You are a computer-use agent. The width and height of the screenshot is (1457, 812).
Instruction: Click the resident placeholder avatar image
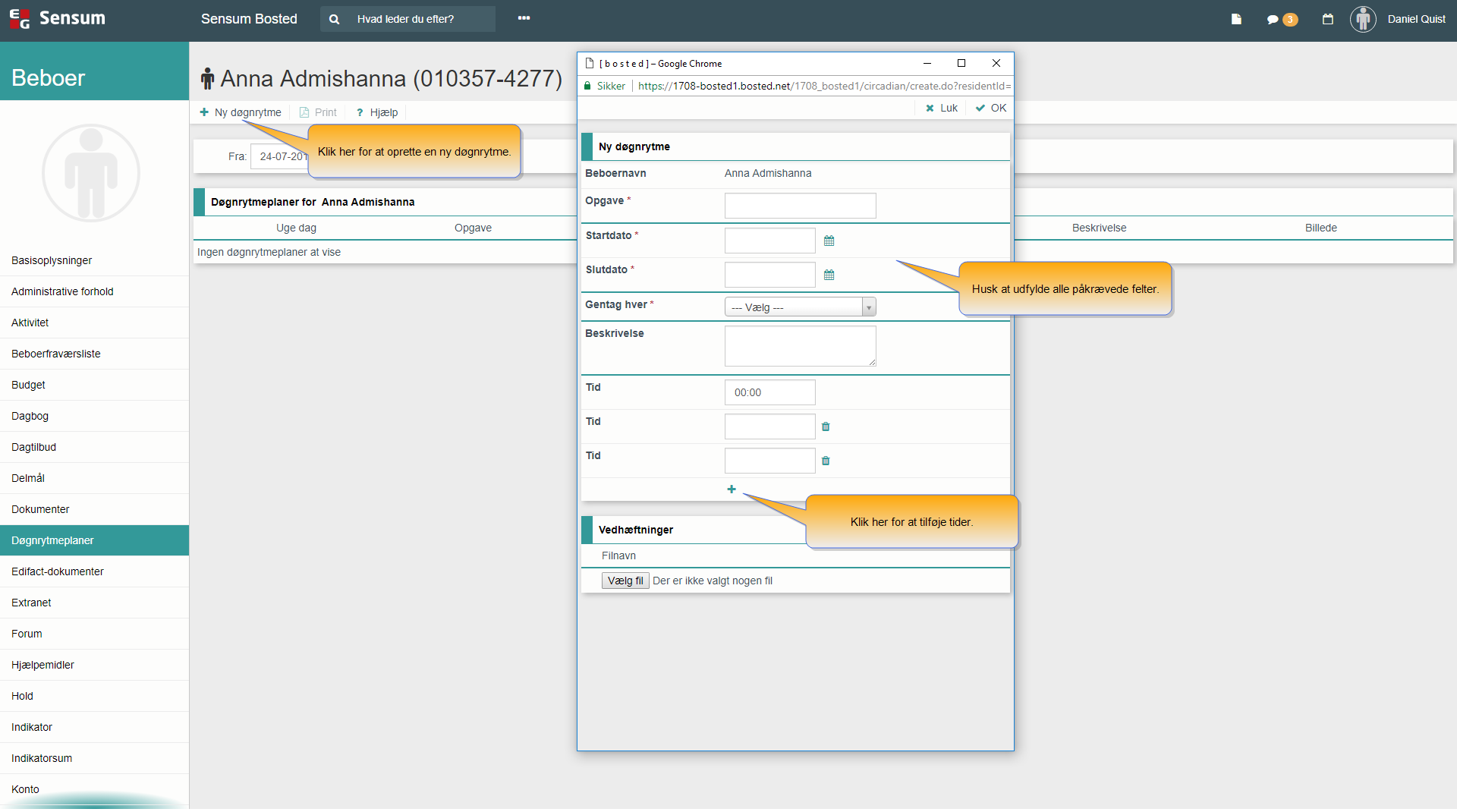[x=91, y=174]
